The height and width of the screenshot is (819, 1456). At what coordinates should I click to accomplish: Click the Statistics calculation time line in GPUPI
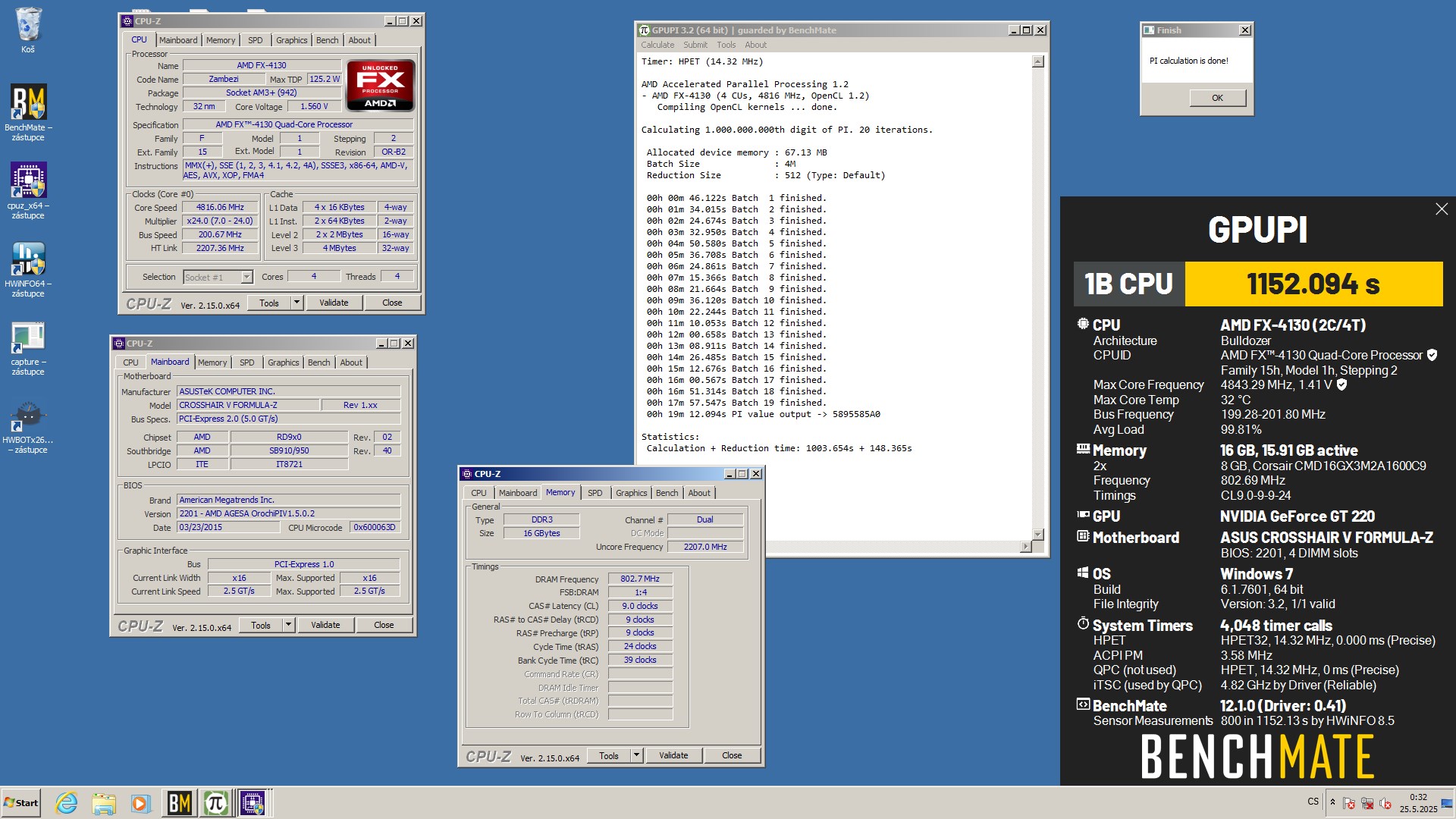(x=779, y=448)
